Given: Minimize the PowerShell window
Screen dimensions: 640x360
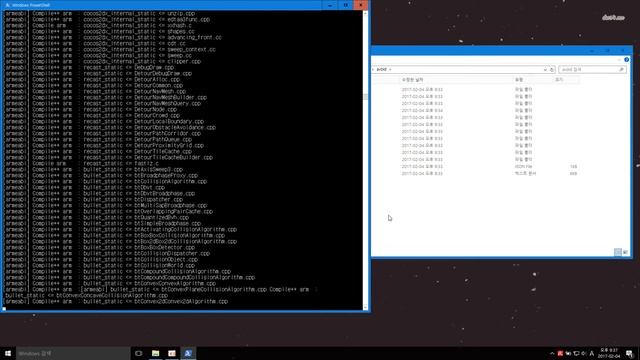Looking at the screenshot, I should point(330,5).
